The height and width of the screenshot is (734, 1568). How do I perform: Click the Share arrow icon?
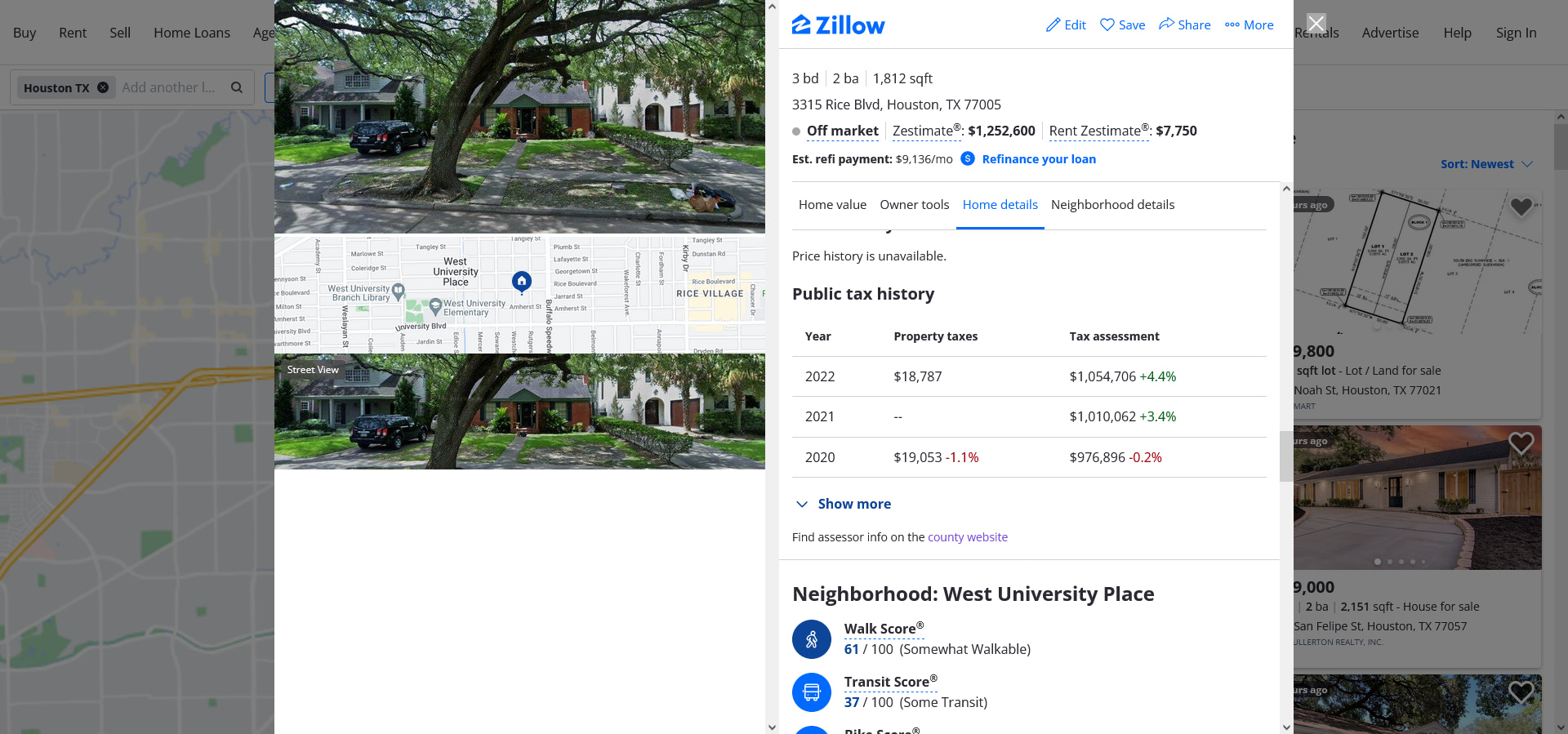click(x=1166, y=24)
